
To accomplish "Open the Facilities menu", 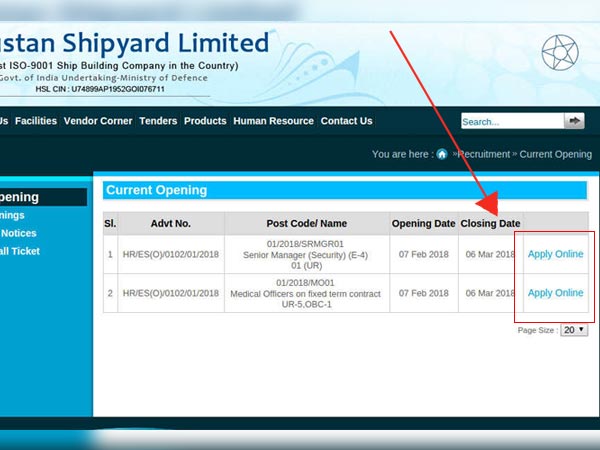I will point(36,121).
